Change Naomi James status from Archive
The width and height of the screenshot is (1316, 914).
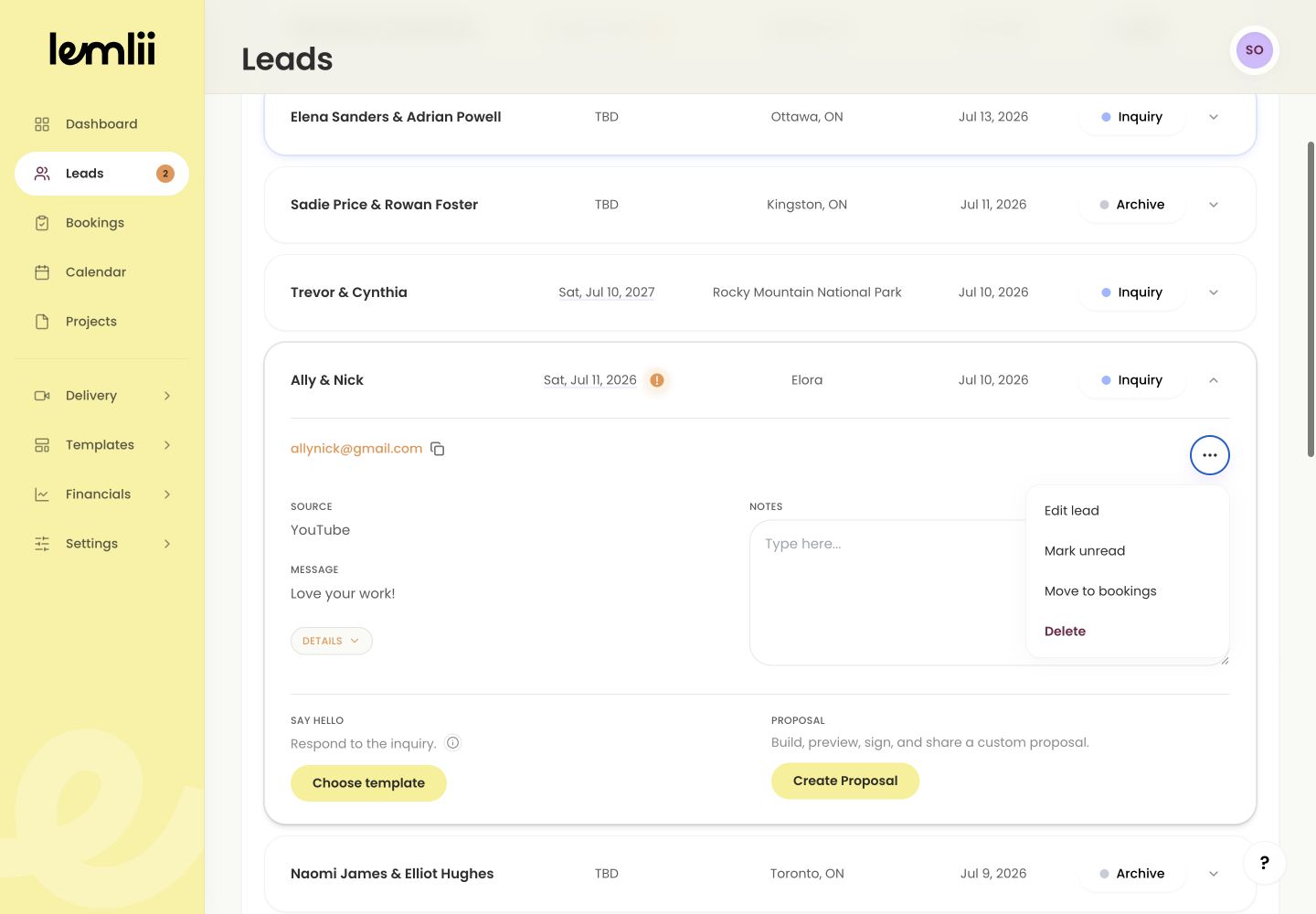[x=1131, y=874]
